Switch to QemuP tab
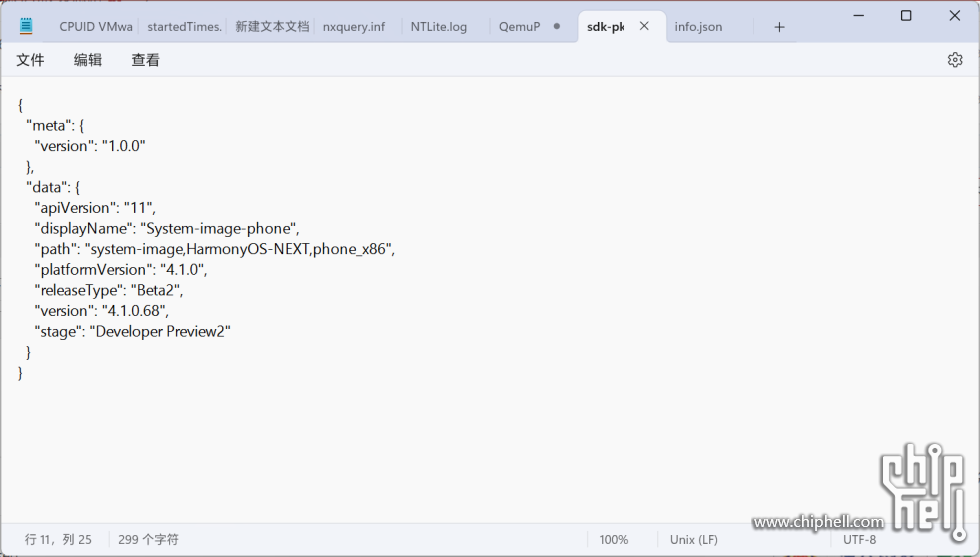Screen dimensions: 980x557 (519, 27)
